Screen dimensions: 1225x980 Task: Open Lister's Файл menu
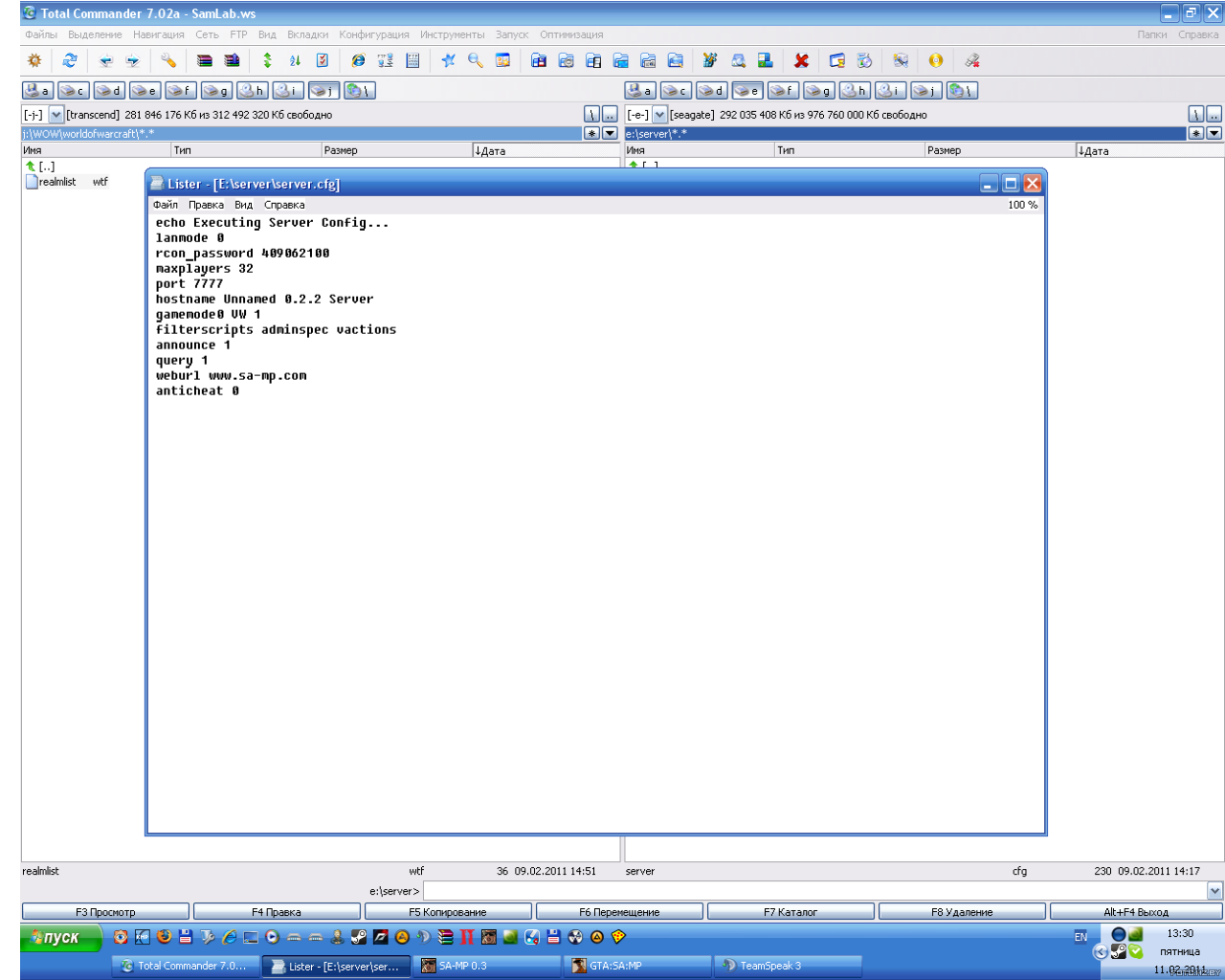(x=166, y=205)
